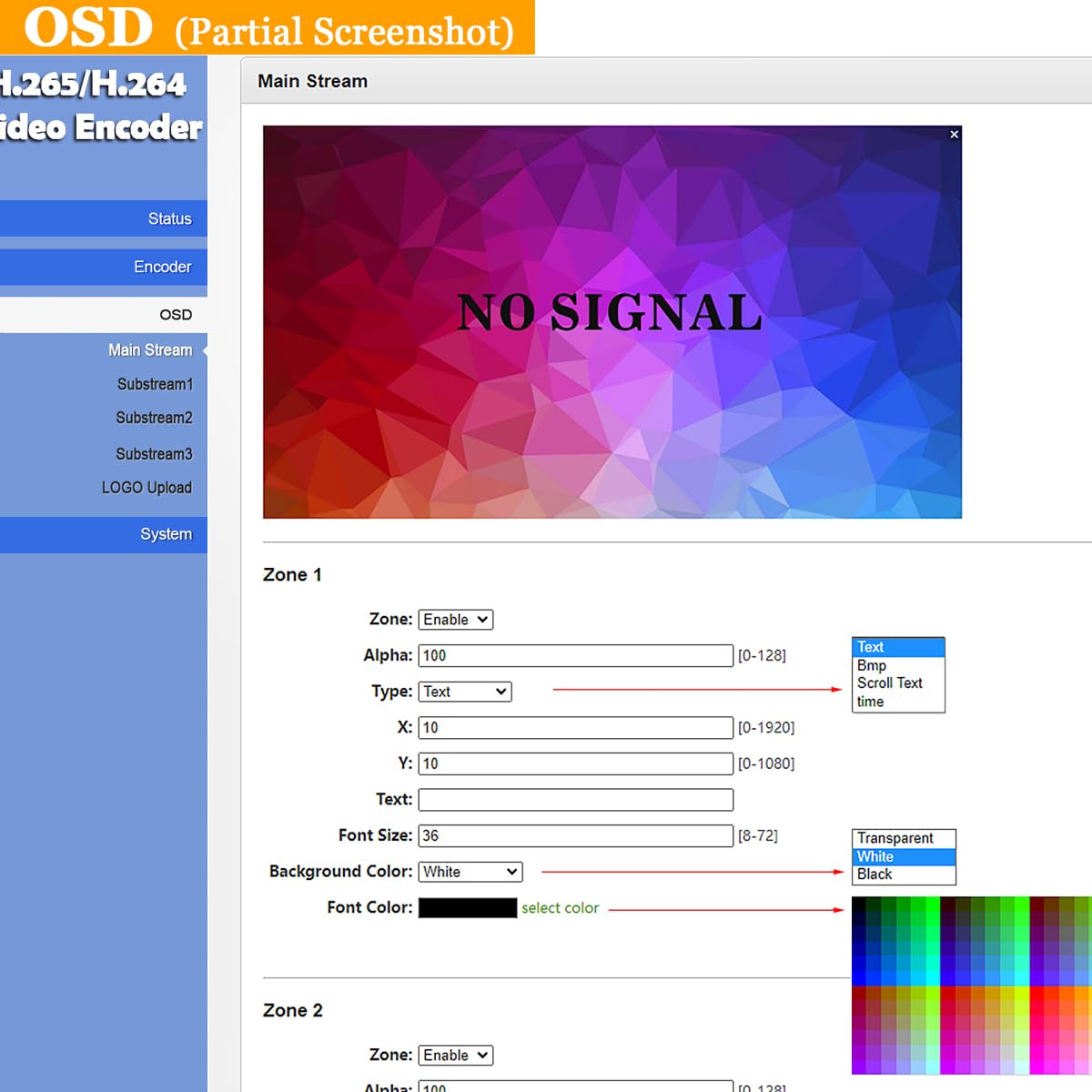
Task: Click the empty Text input field
Action: pos(575,800)
